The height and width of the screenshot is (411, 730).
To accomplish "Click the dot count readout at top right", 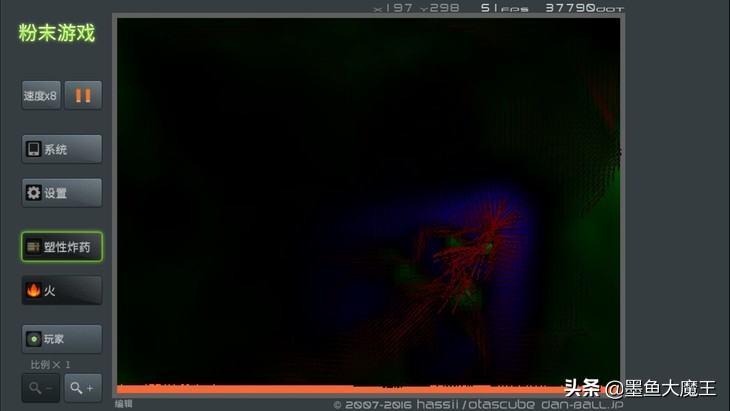I will click(x=583, y=8).
